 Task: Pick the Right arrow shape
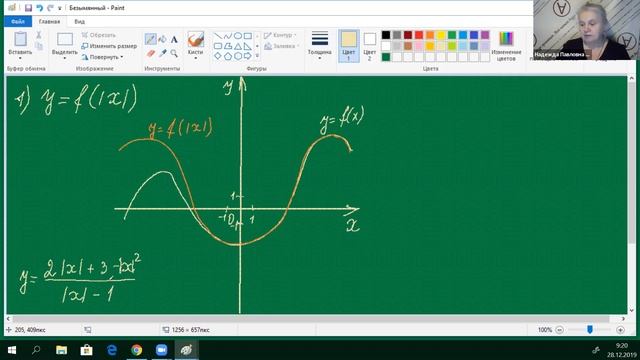(x=248, y=56)
